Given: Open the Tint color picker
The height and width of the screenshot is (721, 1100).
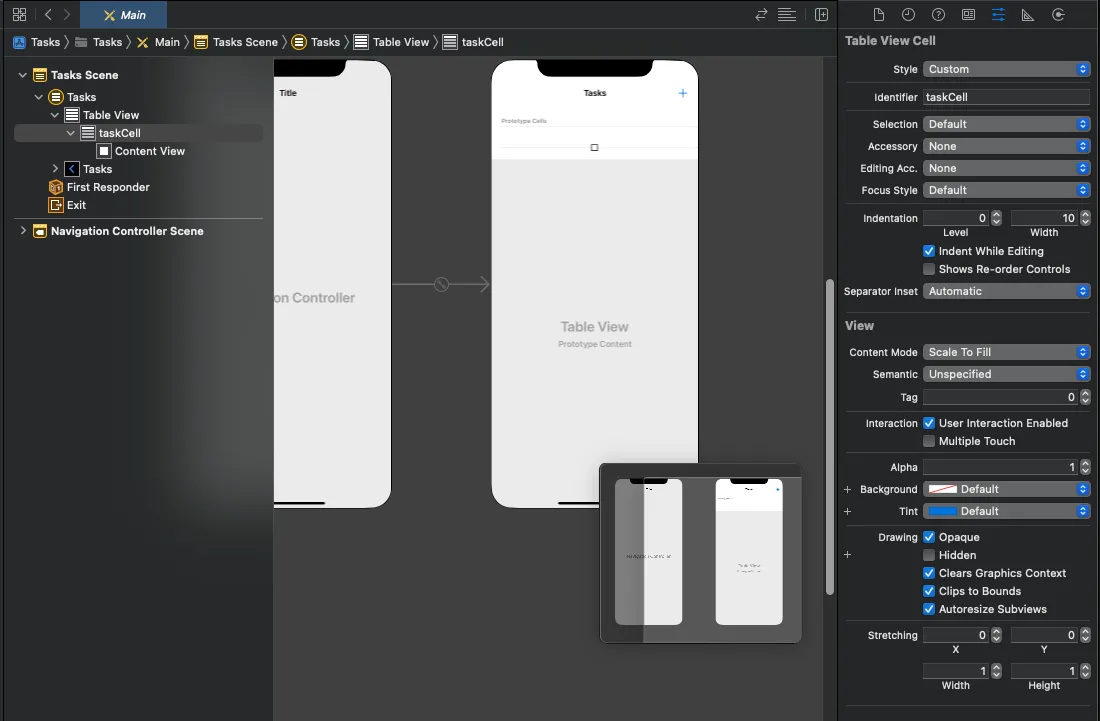Looking at the screenshot, I should tap(1007, 511).
